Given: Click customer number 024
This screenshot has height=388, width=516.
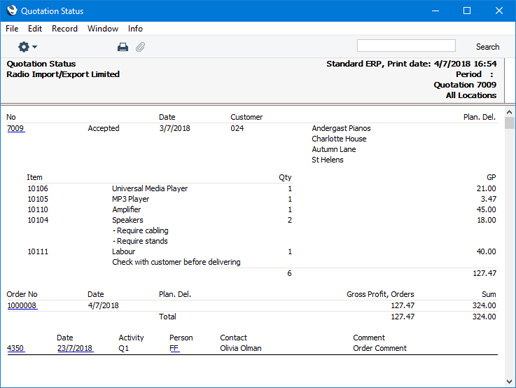Looking at the screenshot, I should 237,128.
